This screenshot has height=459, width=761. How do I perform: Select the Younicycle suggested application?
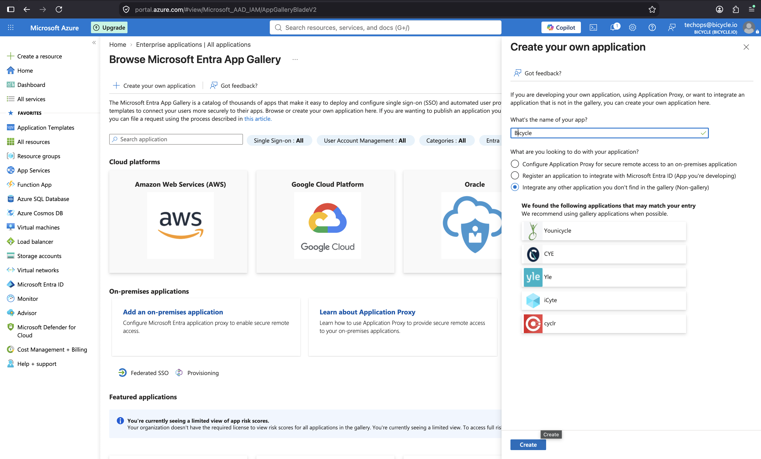tap(604, 231)
